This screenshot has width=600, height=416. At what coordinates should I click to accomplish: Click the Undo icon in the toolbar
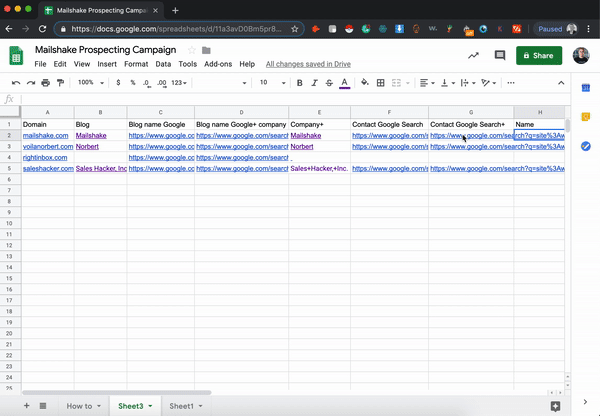[x=16, y=83]
